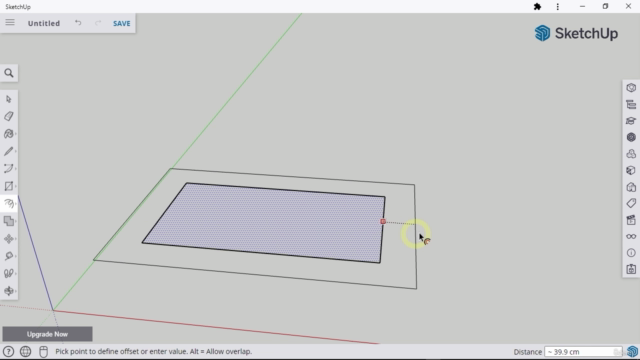Click the small SketchUp icon in status bar
640x360 pixels.
coord(632,351)
